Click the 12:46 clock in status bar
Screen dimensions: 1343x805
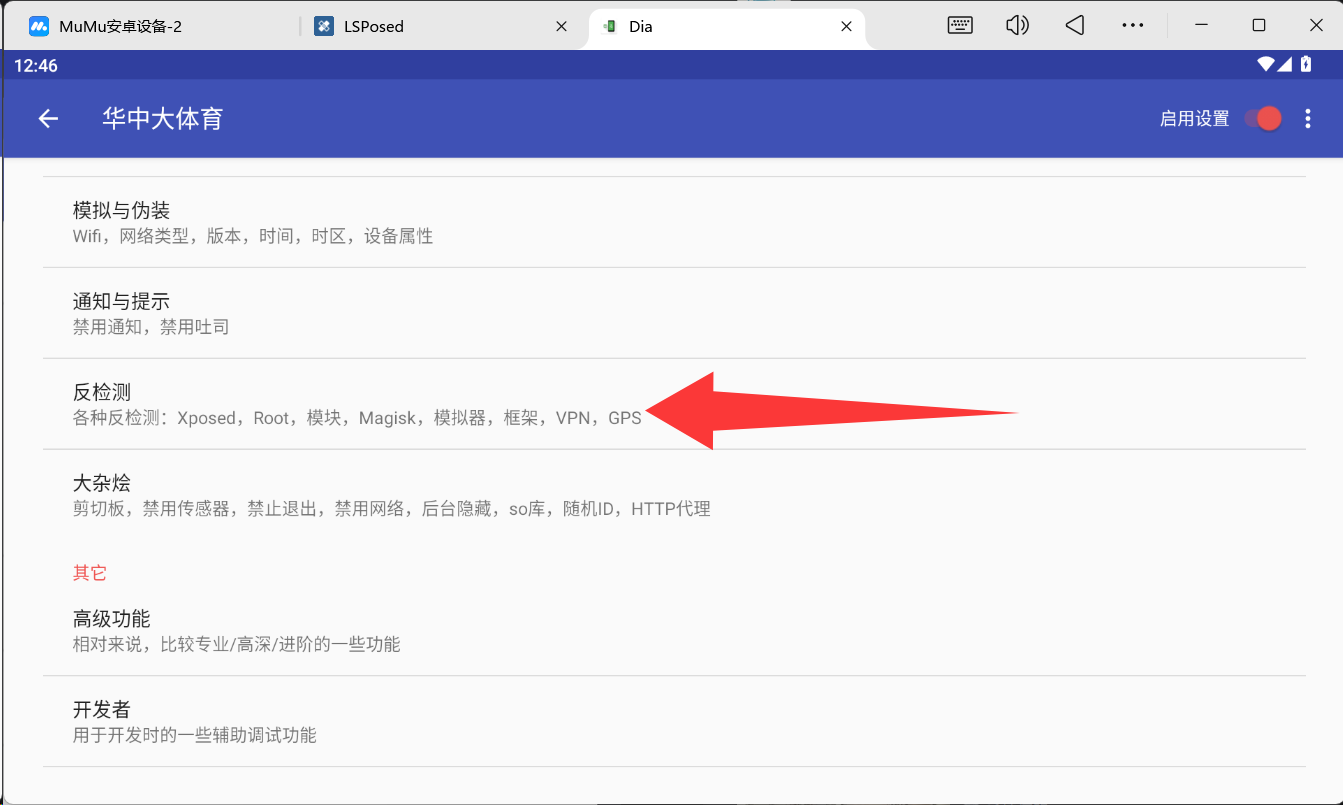pos(36,66)
